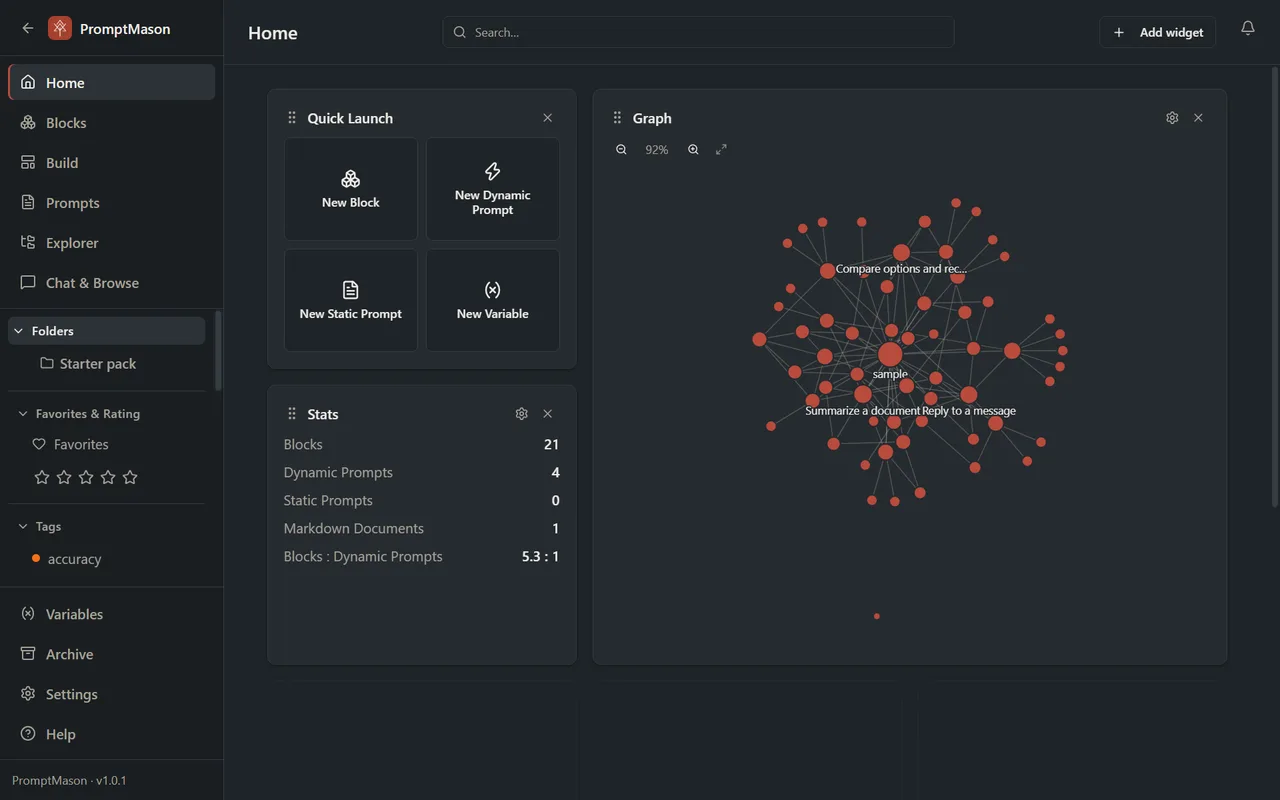
Task: Zoom out the Graph view
Action: coord(621,150)
